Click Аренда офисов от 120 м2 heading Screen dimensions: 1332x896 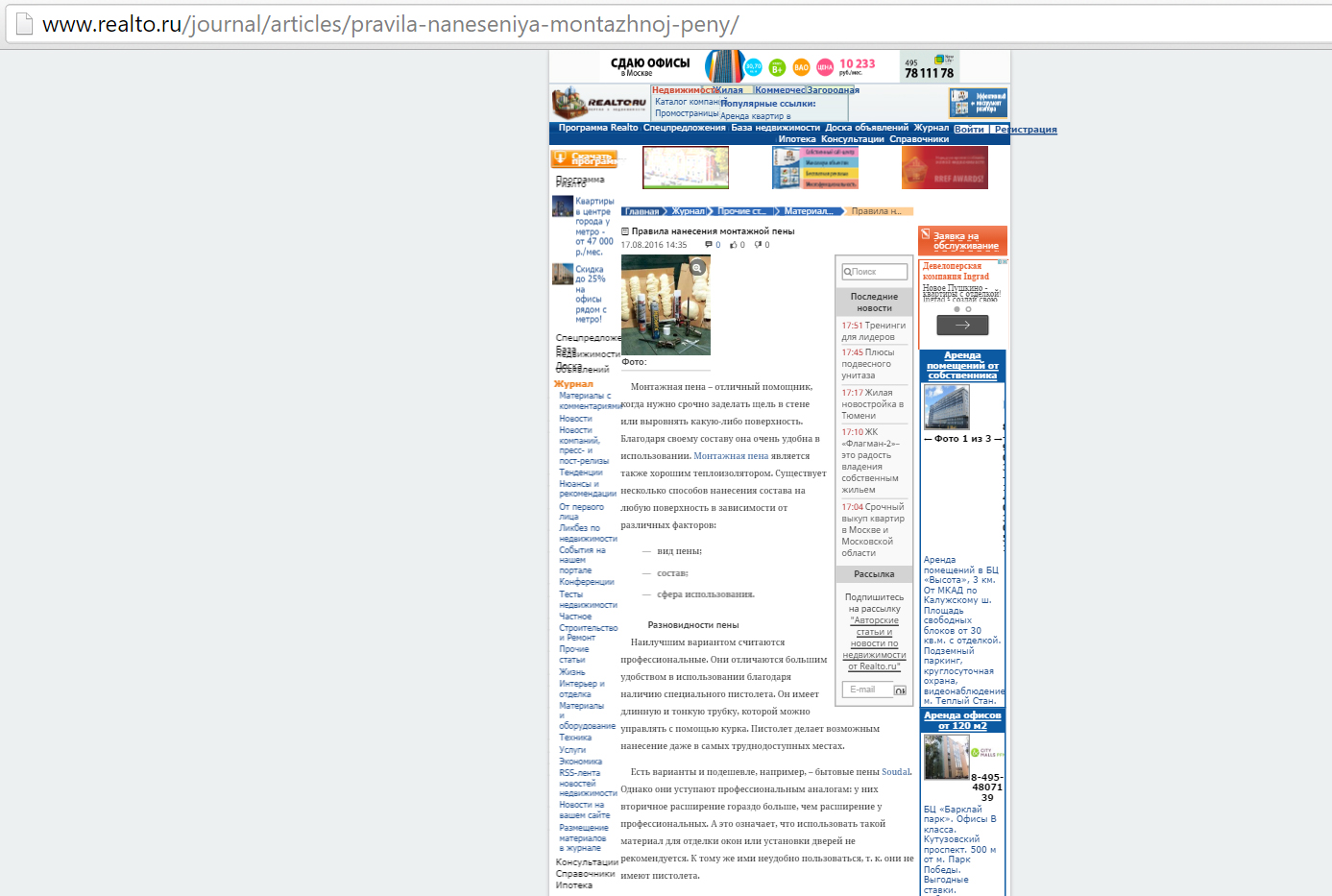(962, 721)
